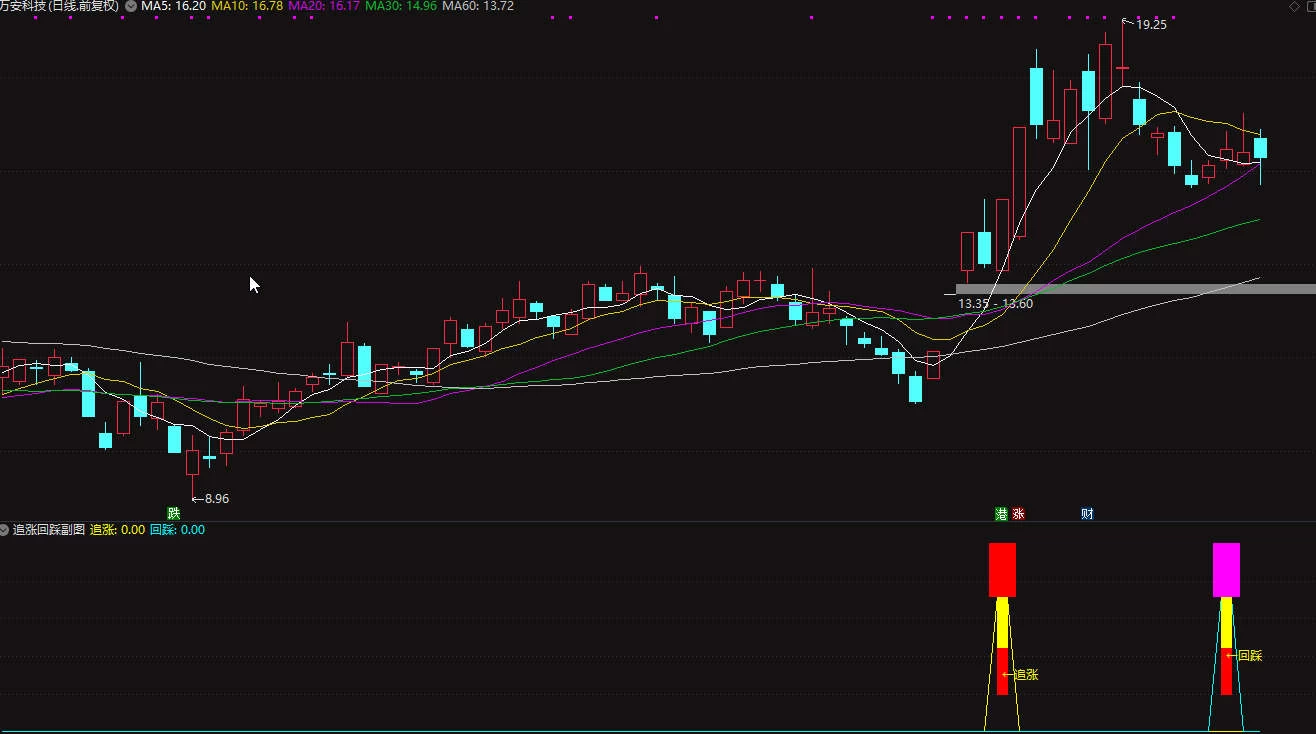Click the diamond icon at top right
The image size is (1316, 734).
[x=1294, y=6]
